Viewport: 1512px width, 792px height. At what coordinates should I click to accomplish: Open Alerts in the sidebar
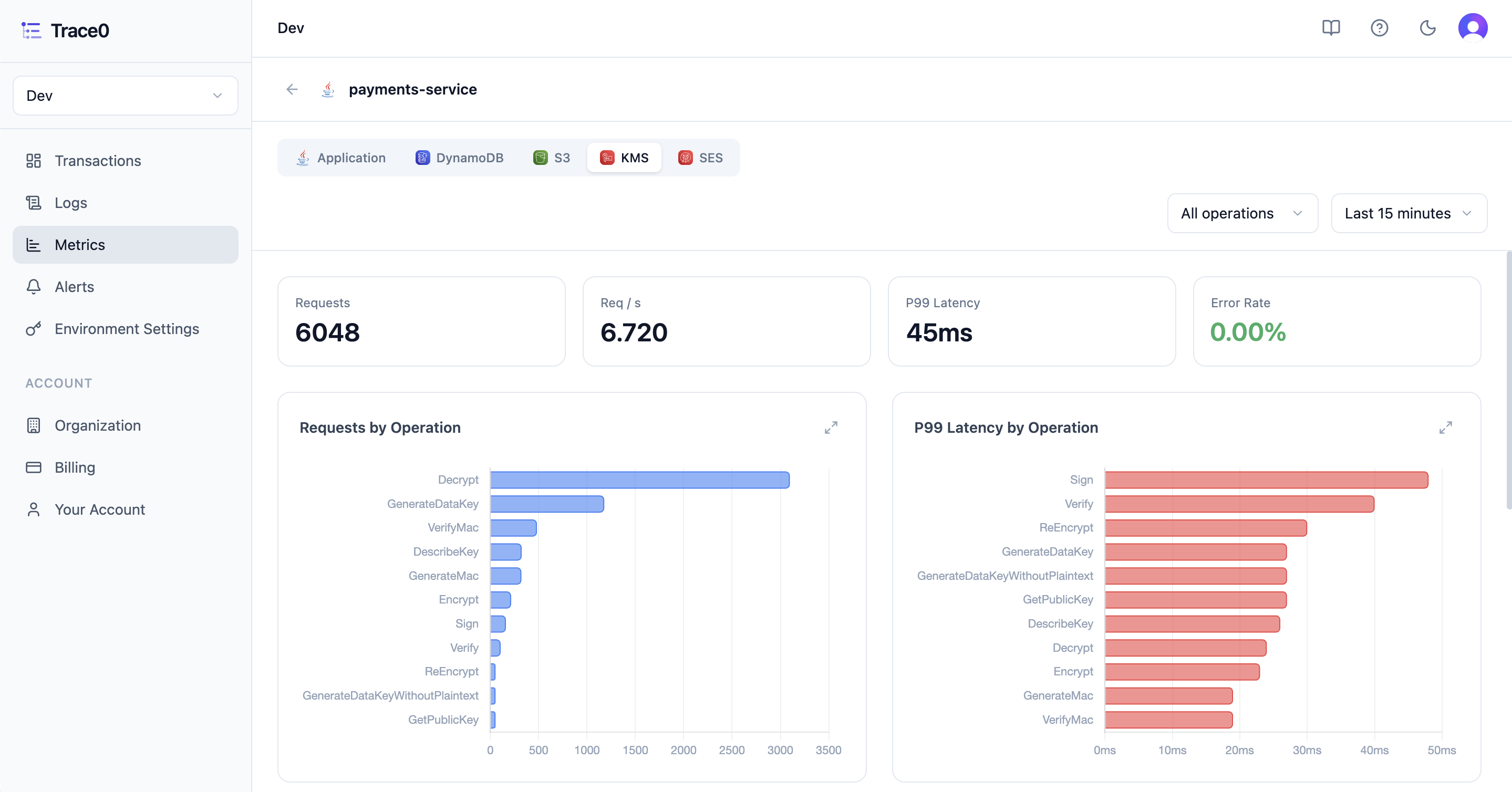point(126,287)
